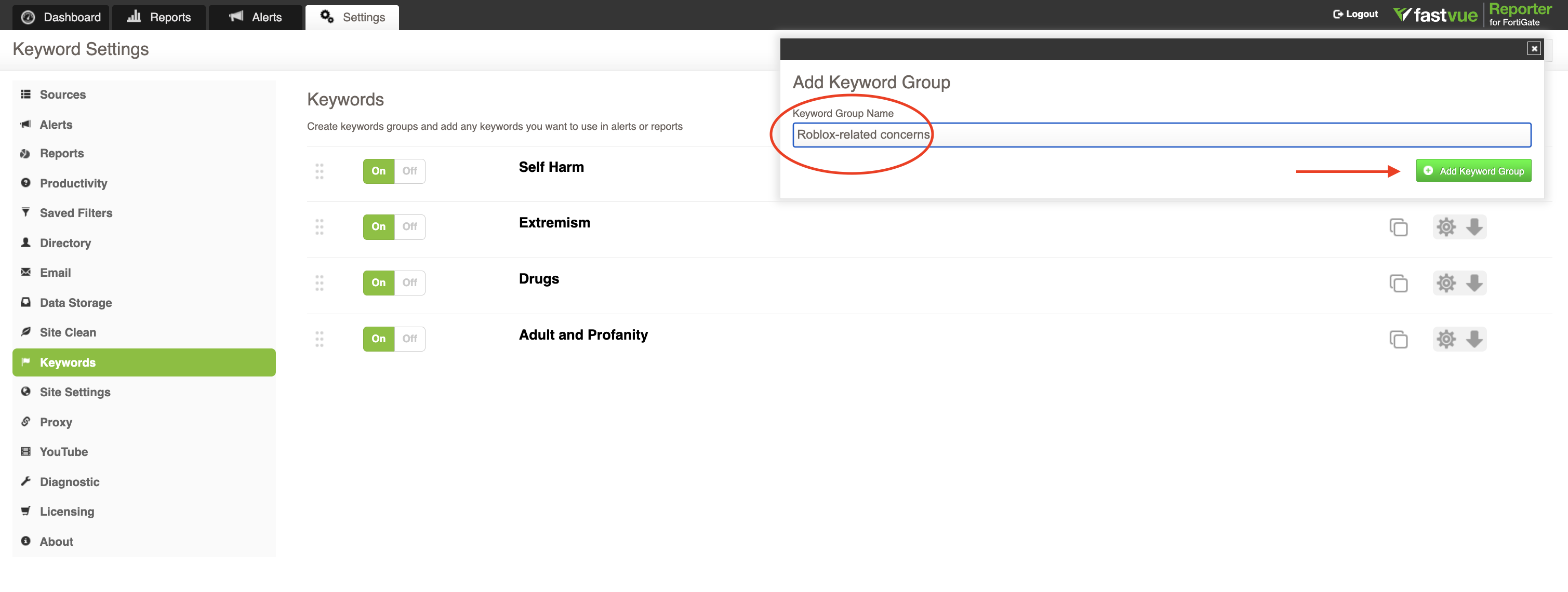1568x592 pixels.
Task: Go to Directory settings
Action: coord(143,243)
